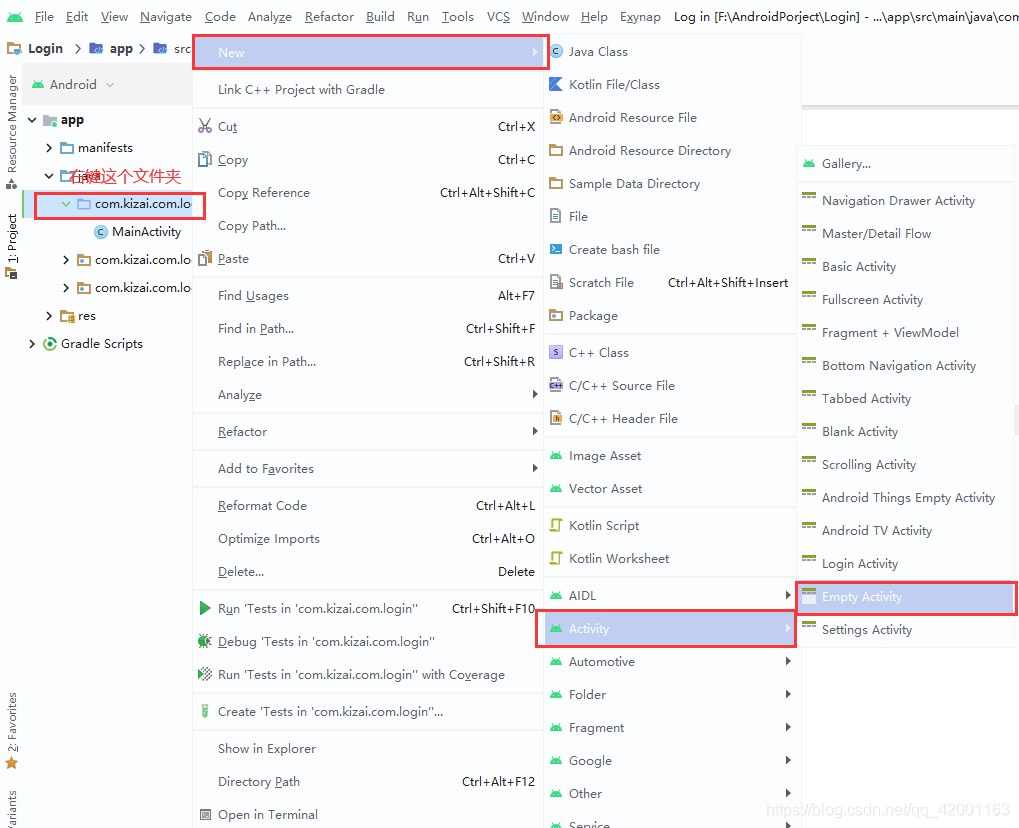
Task: Click the Package icon
Action: click(x=556, y=315)
